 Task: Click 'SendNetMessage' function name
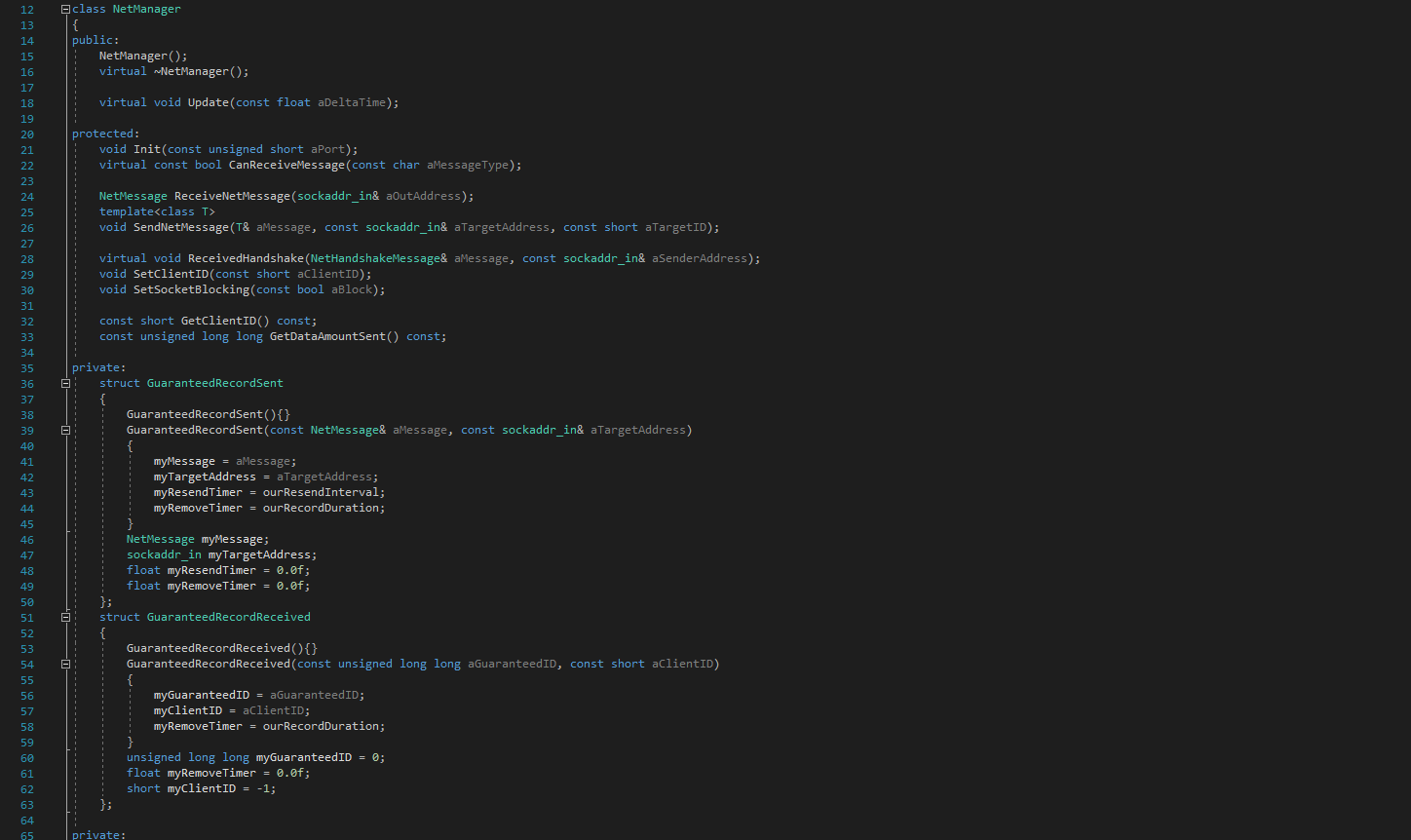coord(181,227)
